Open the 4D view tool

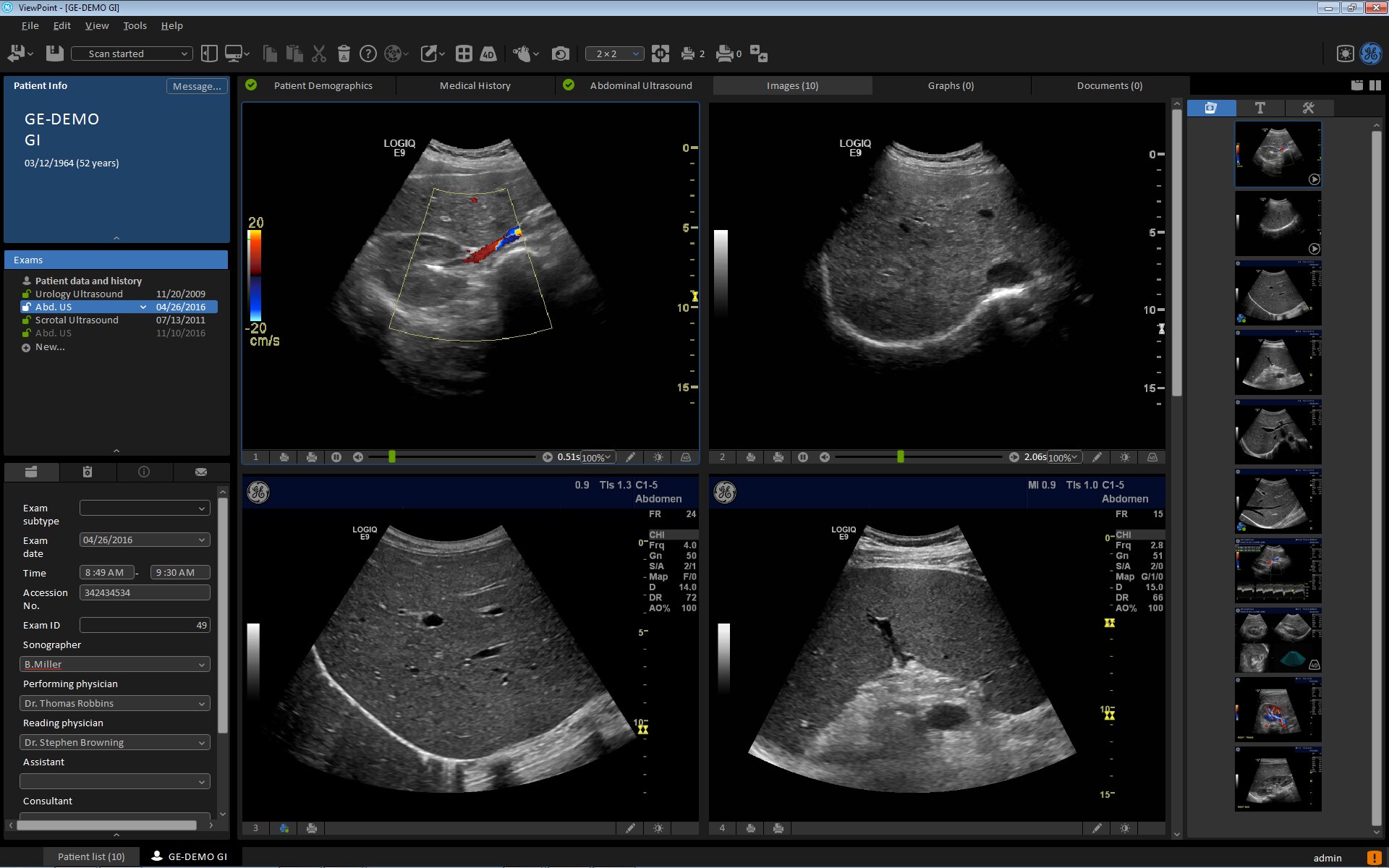[488, 54]
